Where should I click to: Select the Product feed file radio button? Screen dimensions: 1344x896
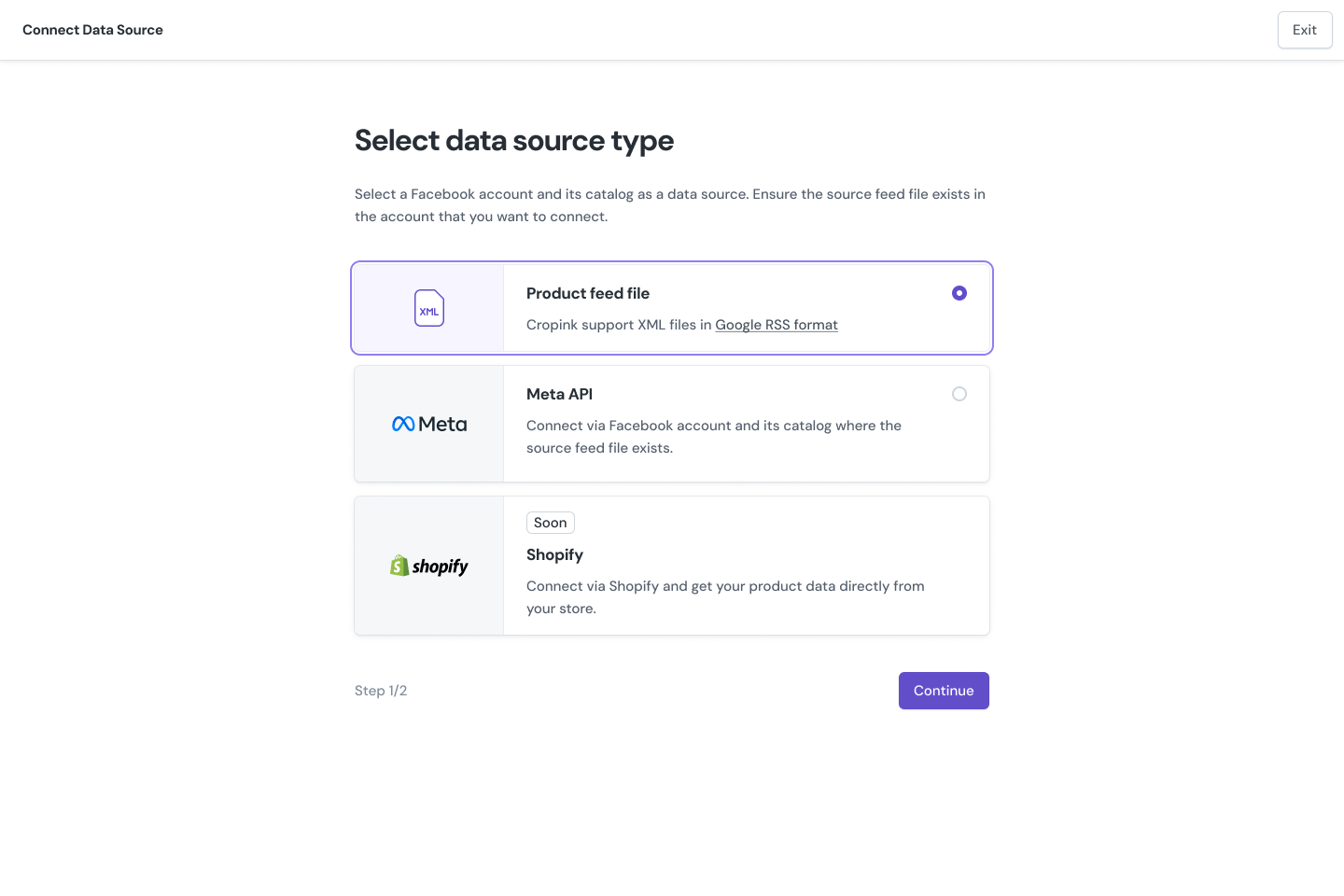(x=959, y=293)
